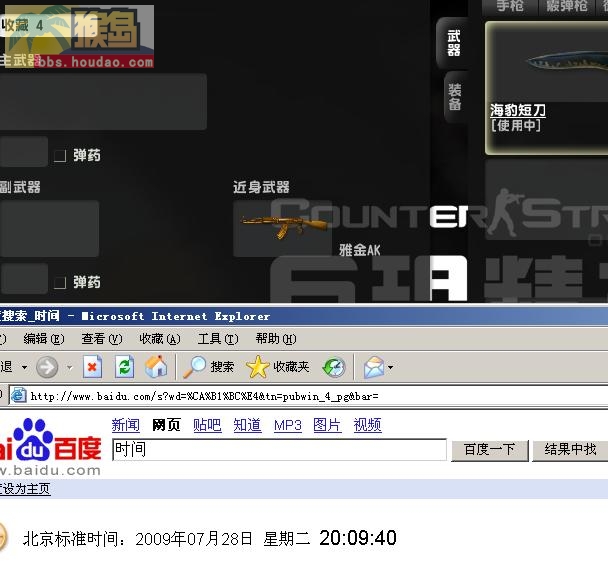608x564 pixels.
Task: Click the 百度一下 search button
Action: coord(490,450)
